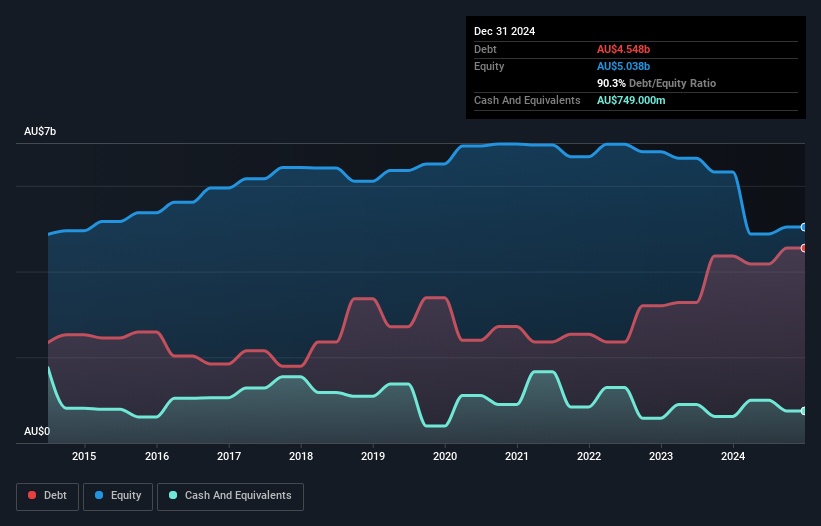The height and width of the screenshot is (526, 821).
Task: Click the Equity row label in tooltip
Action: tap(489, 66)
